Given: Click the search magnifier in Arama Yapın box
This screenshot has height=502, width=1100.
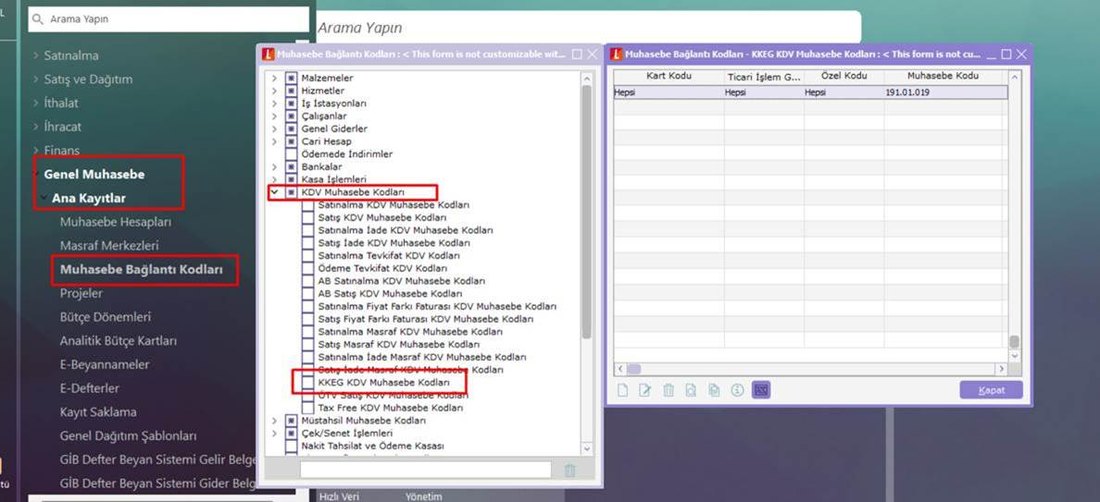Looking at the screenshot, I should [38, 20].
